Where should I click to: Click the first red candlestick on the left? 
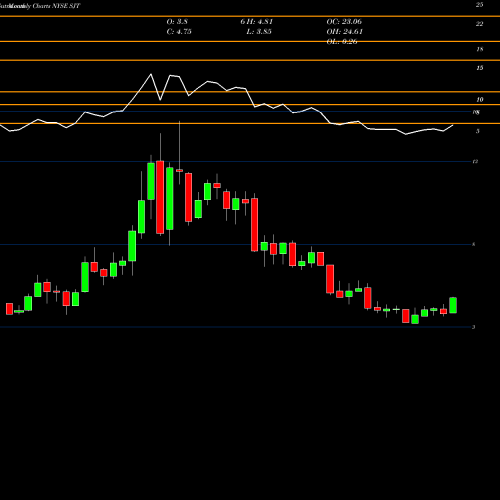coord(9,309)
